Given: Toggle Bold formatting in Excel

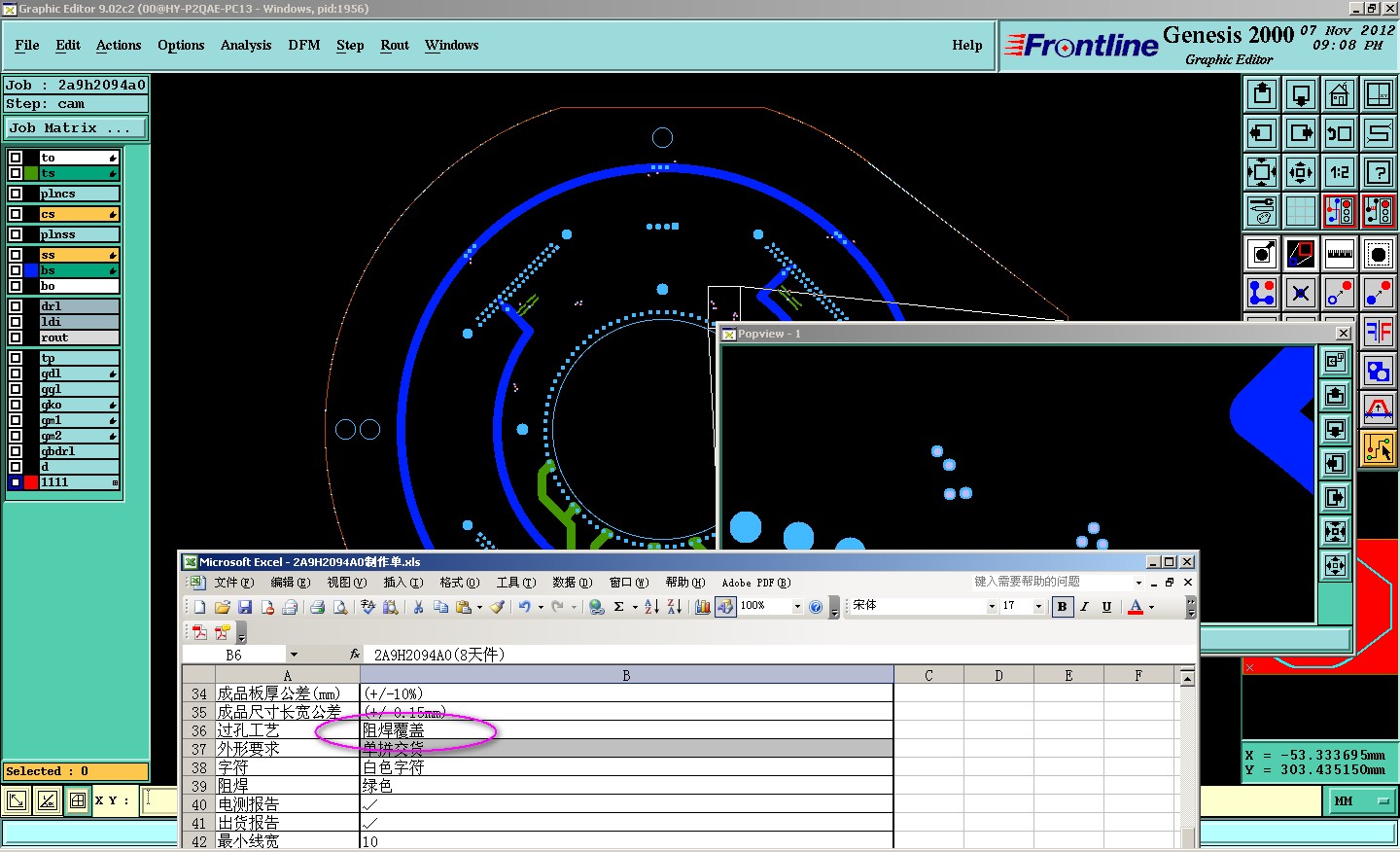Looking at the screenshot, I should coord(1062,607).
